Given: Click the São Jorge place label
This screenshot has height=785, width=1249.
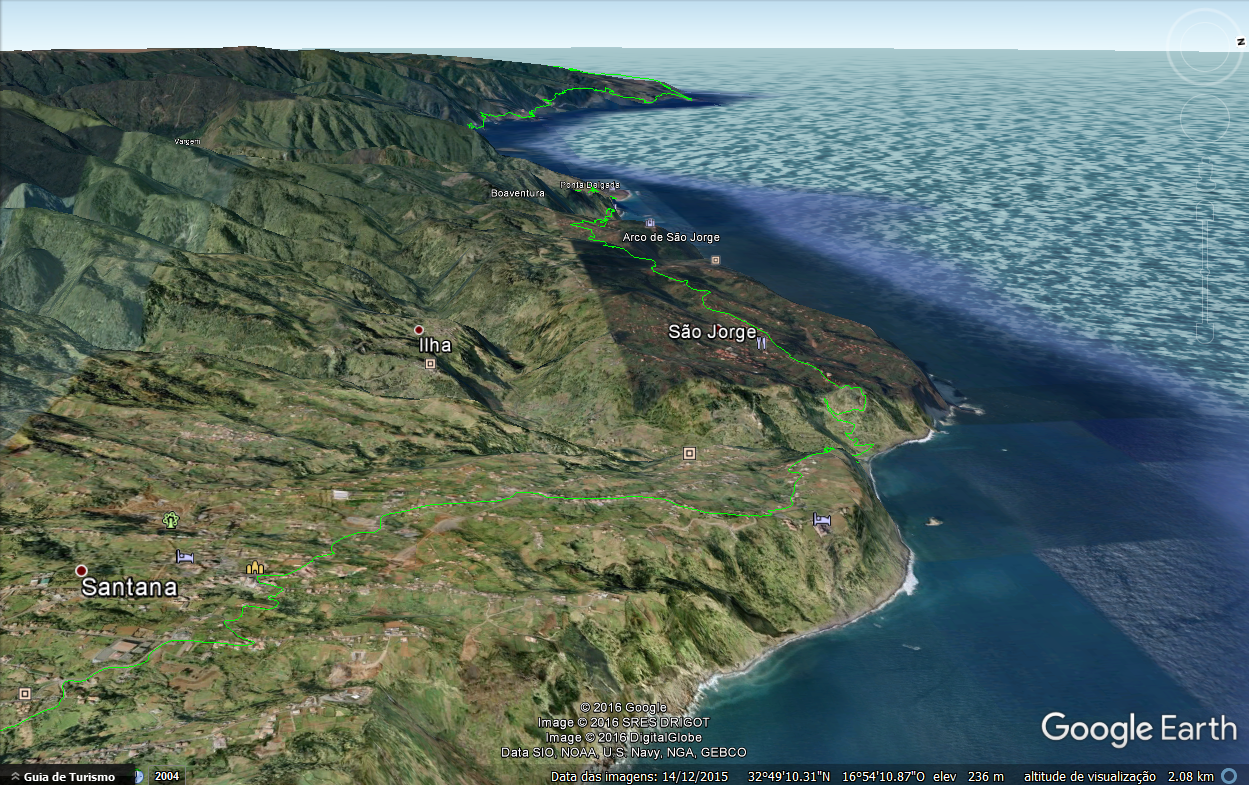Looking at the screenshot, I should click(x=712, y=333).
